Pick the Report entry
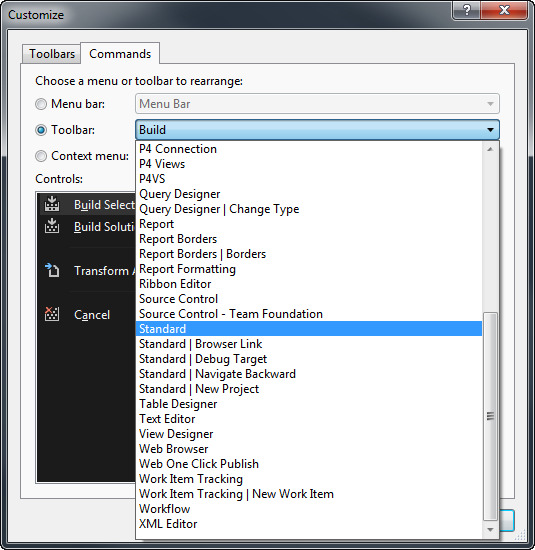535x550 pixels. pos(309,224)
